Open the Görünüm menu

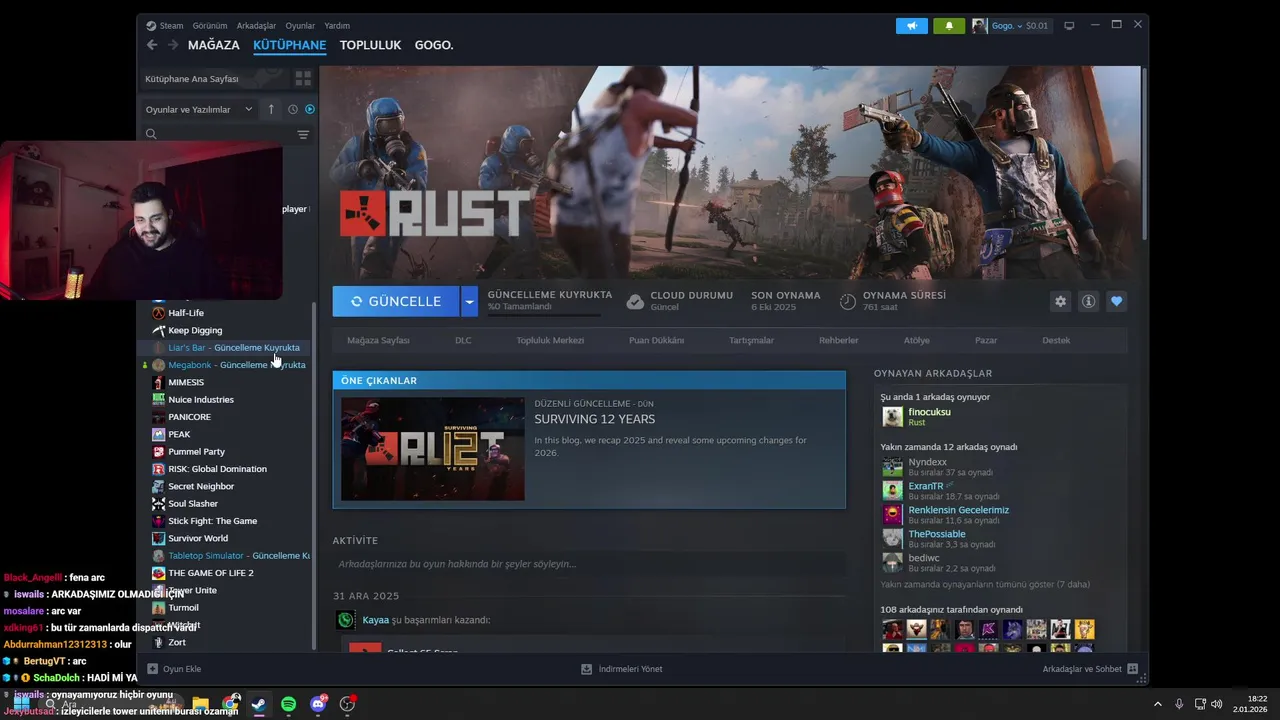[210, 25]
